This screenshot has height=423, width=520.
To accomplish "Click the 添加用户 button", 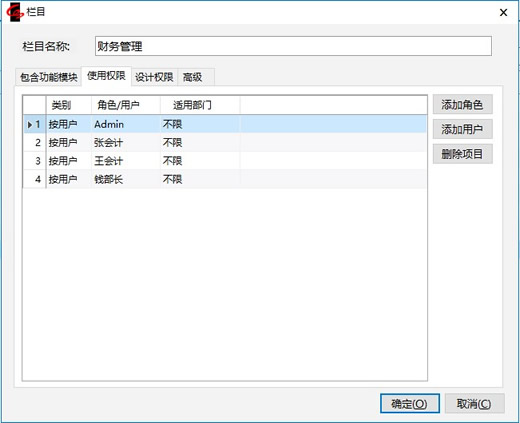I will (462, 129).
